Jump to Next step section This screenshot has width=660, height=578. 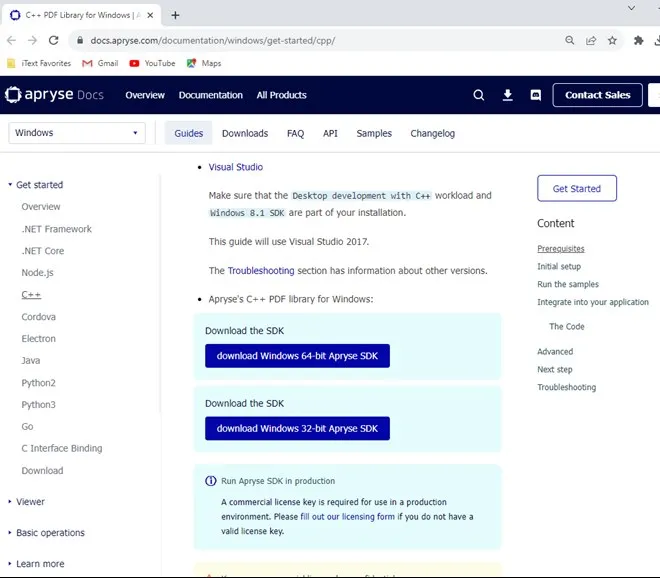tap(555, 370)
